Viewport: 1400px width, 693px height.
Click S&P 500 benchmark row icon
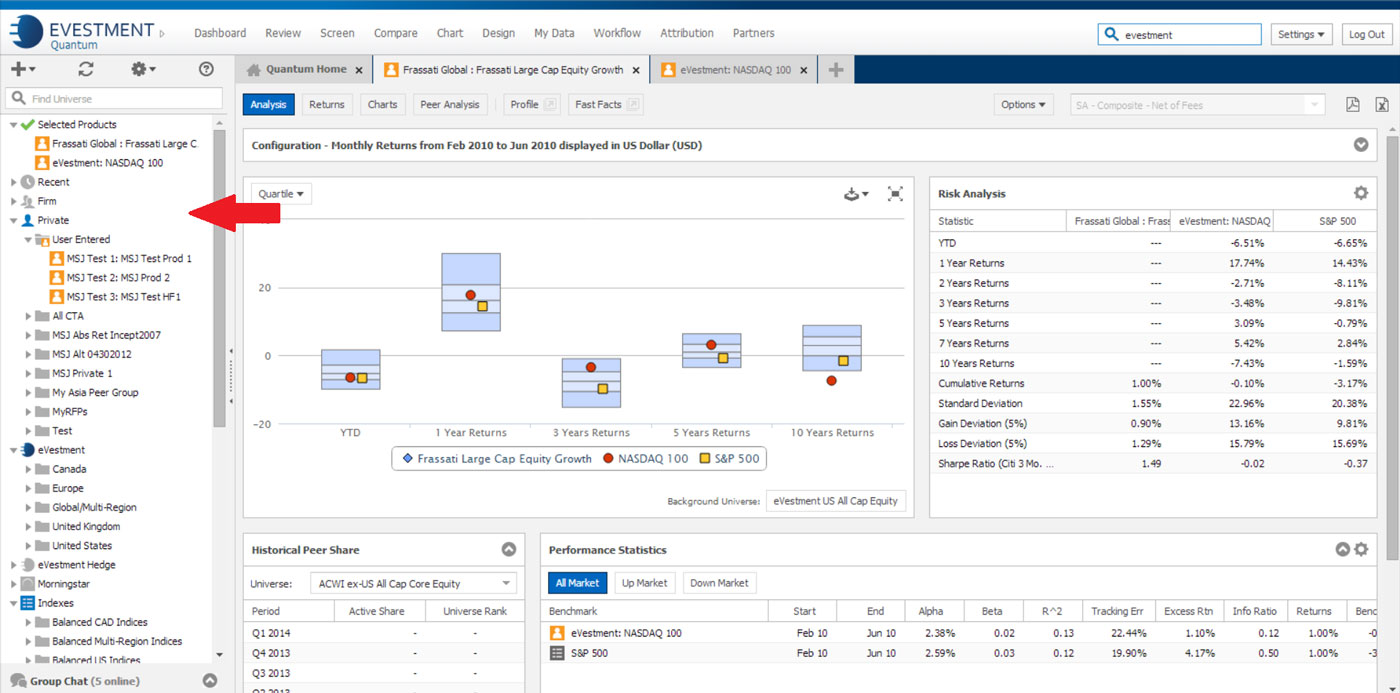point(558,653)
